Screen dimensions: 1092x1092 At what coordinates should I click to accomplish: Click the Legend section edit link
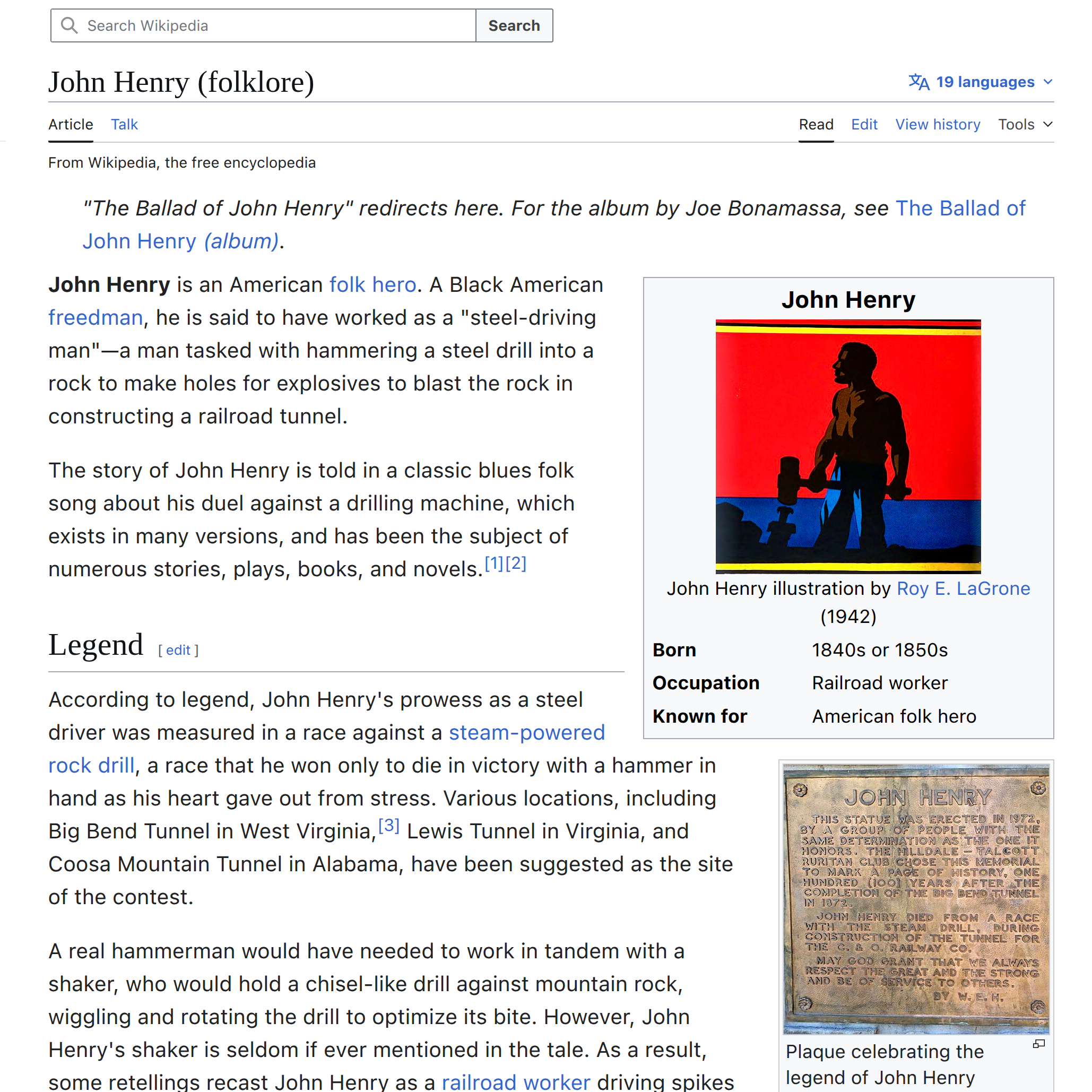(178, 650)
